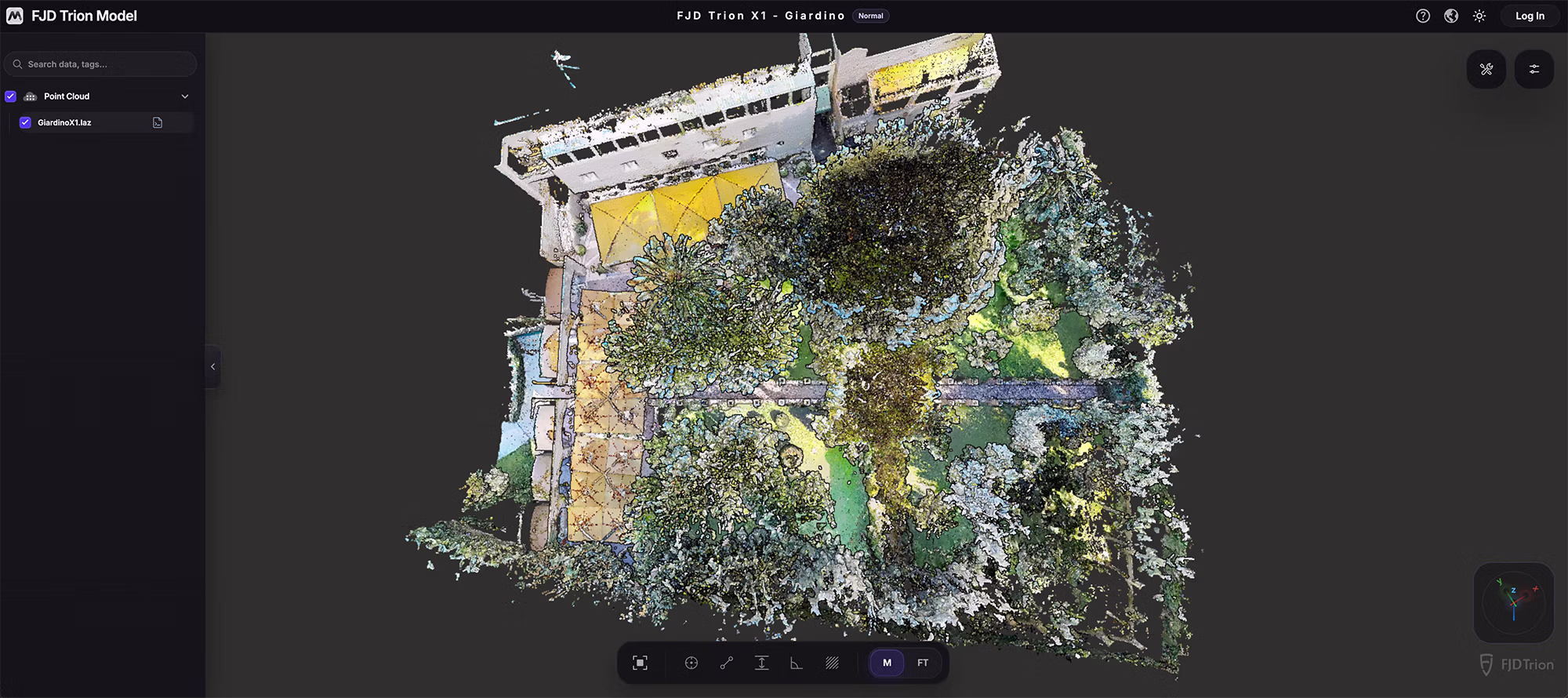Select the distance measurement tool

(727, 663)
